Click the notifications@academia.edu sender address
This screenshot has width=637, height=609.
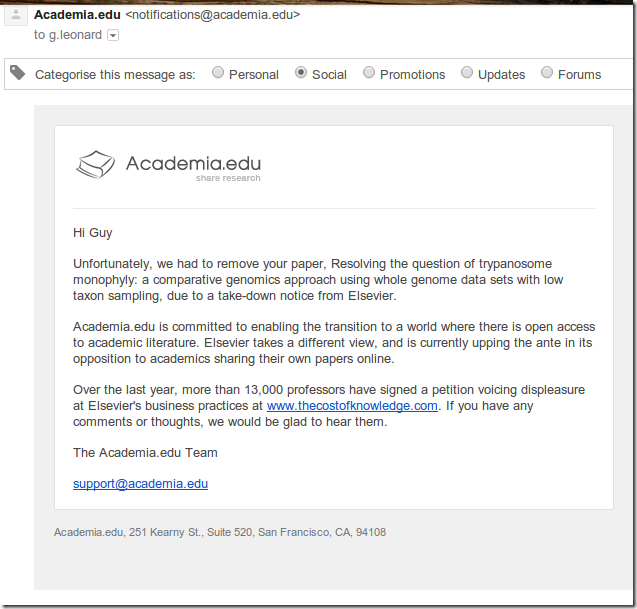(212, 15)
